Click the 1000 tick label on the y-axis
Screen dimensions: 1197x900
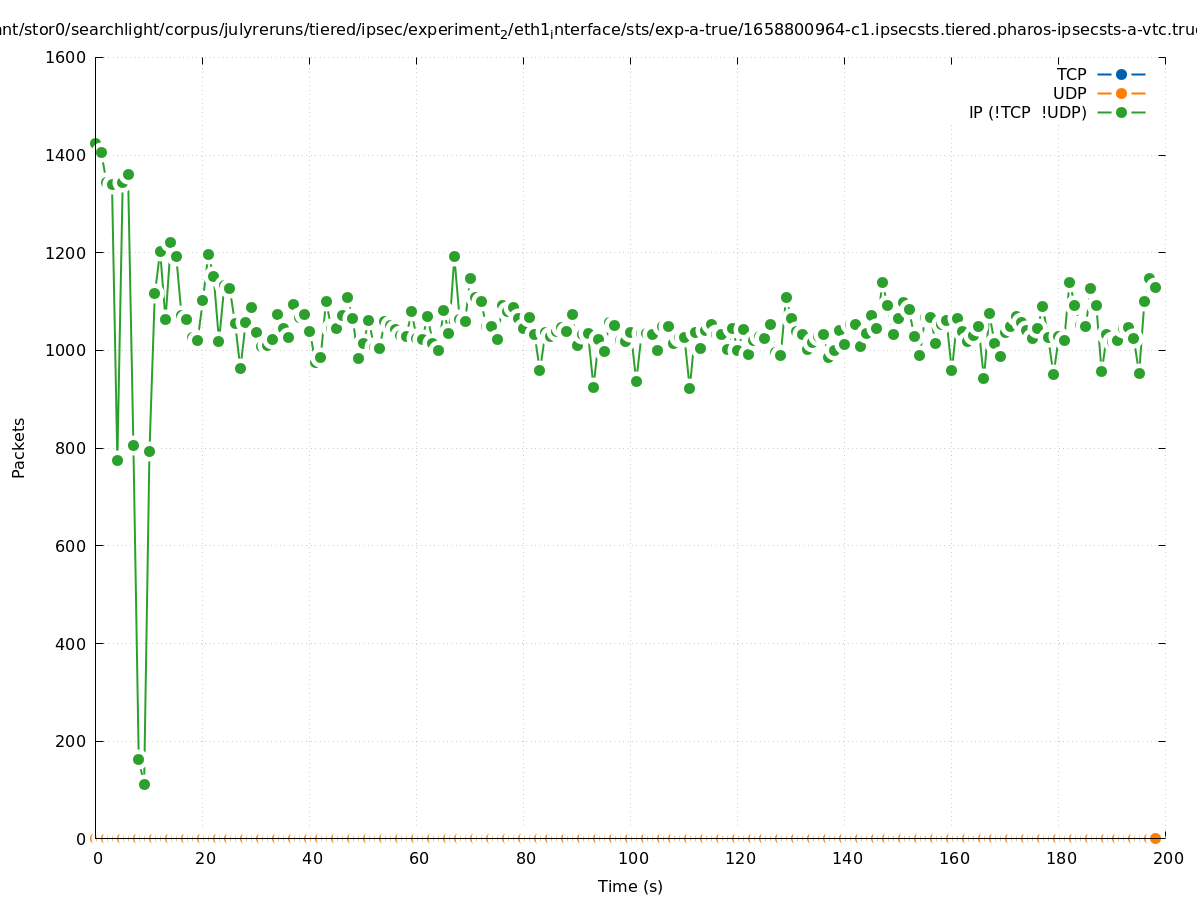pyautogui.click(x=66, y=350)
